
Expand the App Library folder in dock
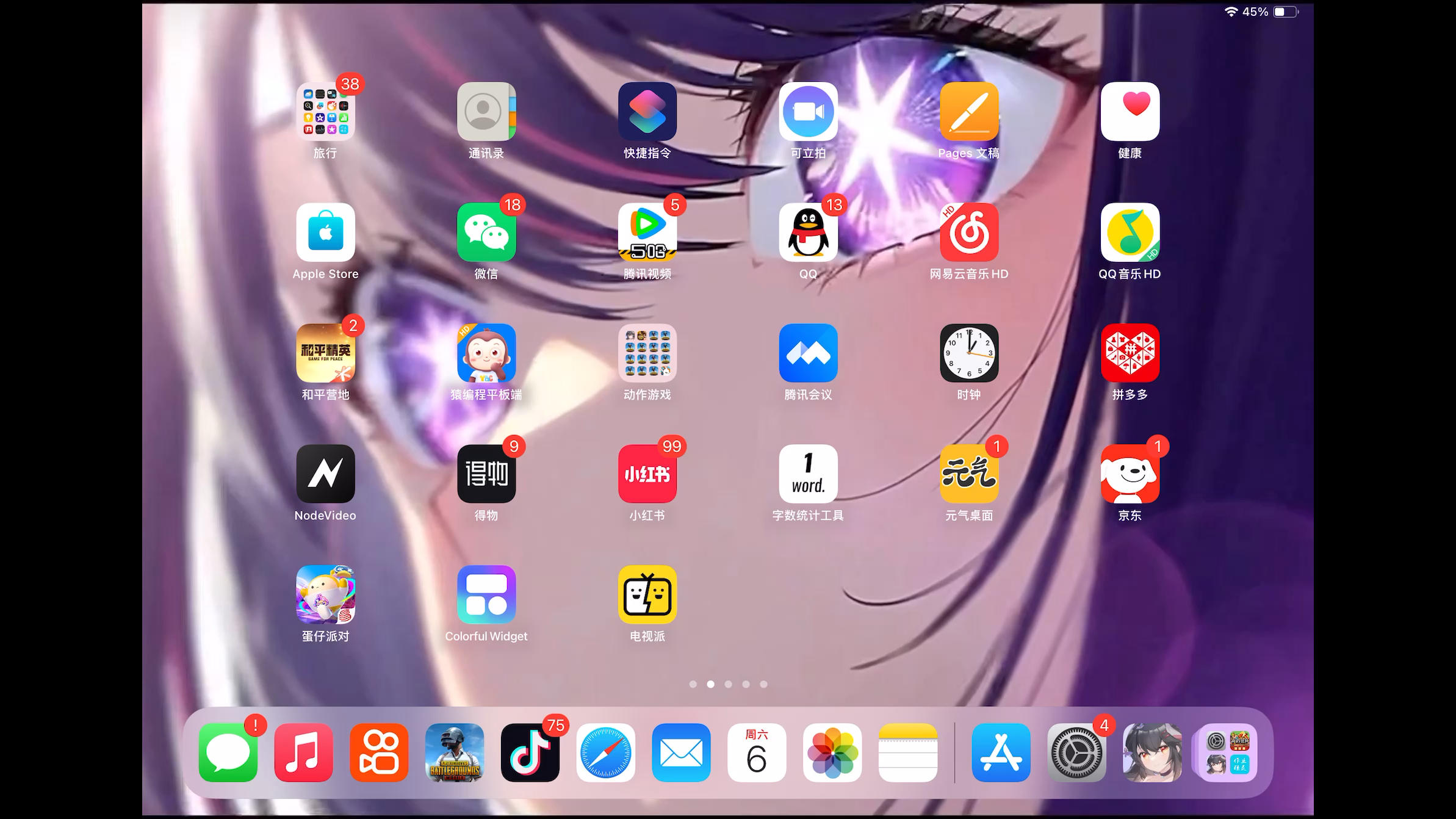[1227, 752]
